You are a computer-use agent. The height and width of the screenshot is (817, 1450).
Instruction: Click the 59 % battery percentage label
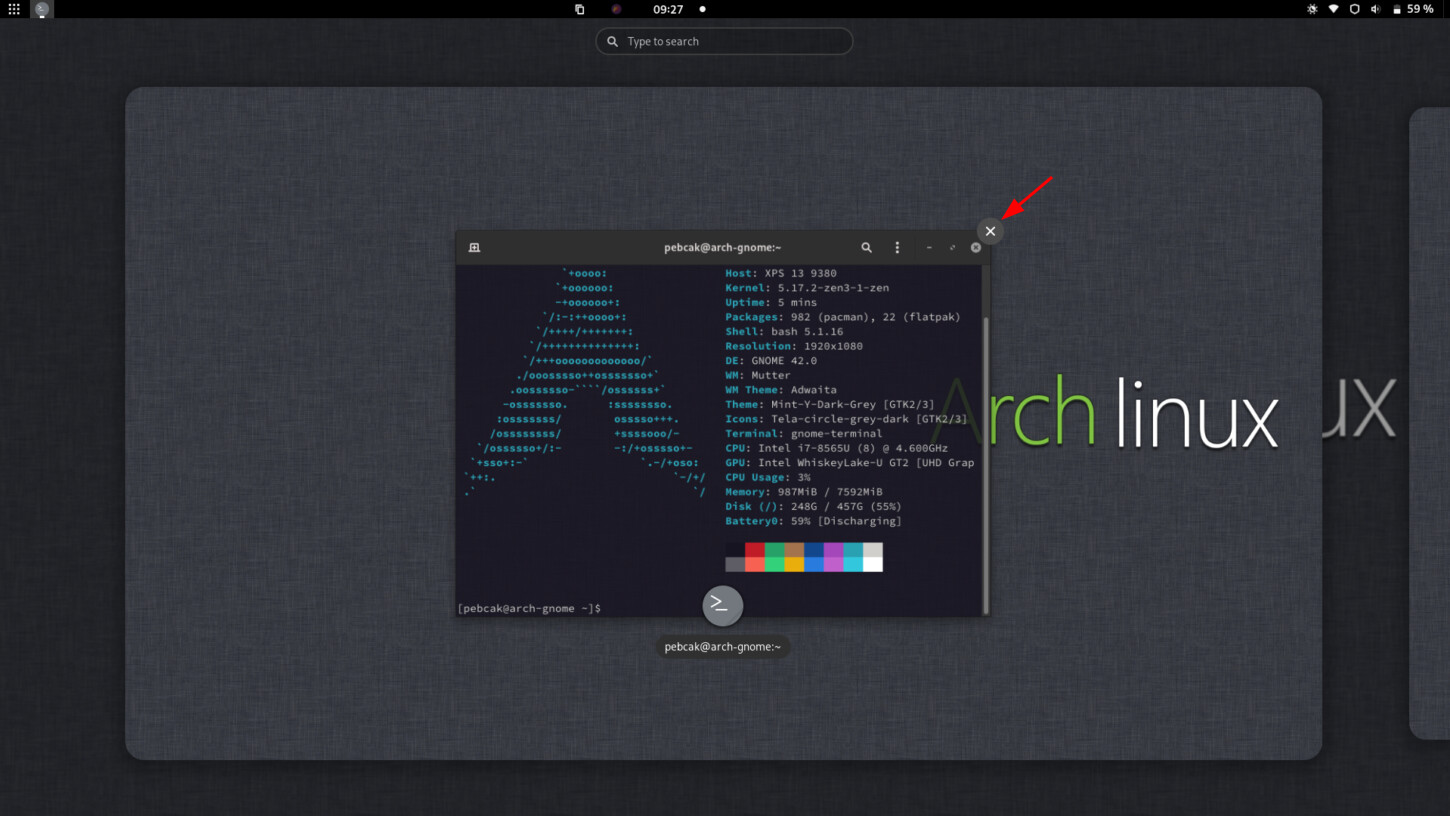[x=1420, y=9]
